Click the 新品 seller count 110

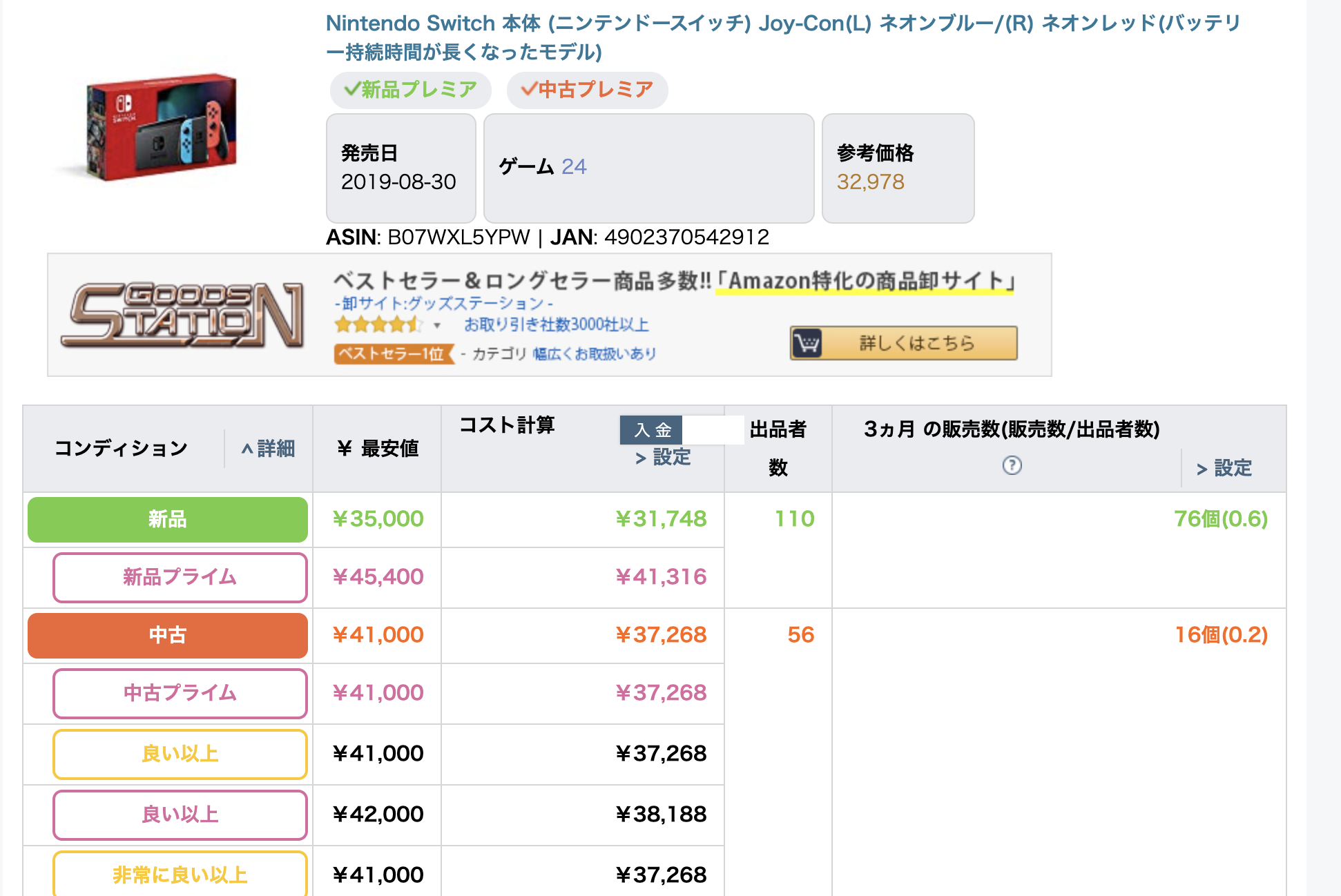click(794, 519)
